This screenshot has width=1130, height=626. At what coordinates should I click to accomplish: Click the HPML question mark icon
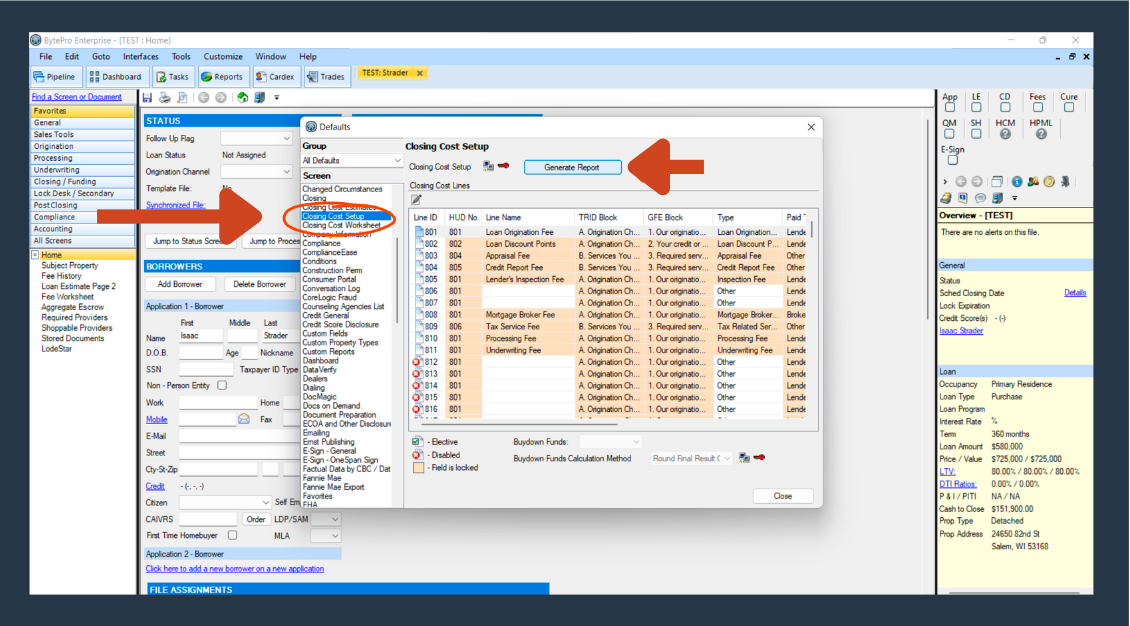click(1041, 134)
